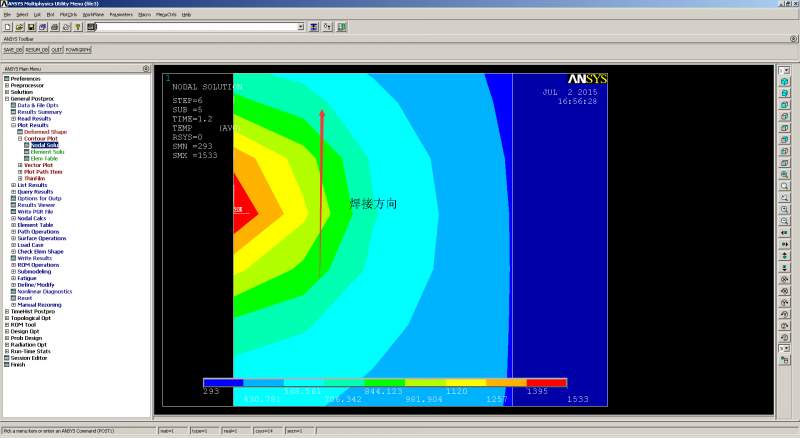The height and width of the screenshot is (438, 800).
Task: Select Element Solu in the tree
Action: coord(47,152)
